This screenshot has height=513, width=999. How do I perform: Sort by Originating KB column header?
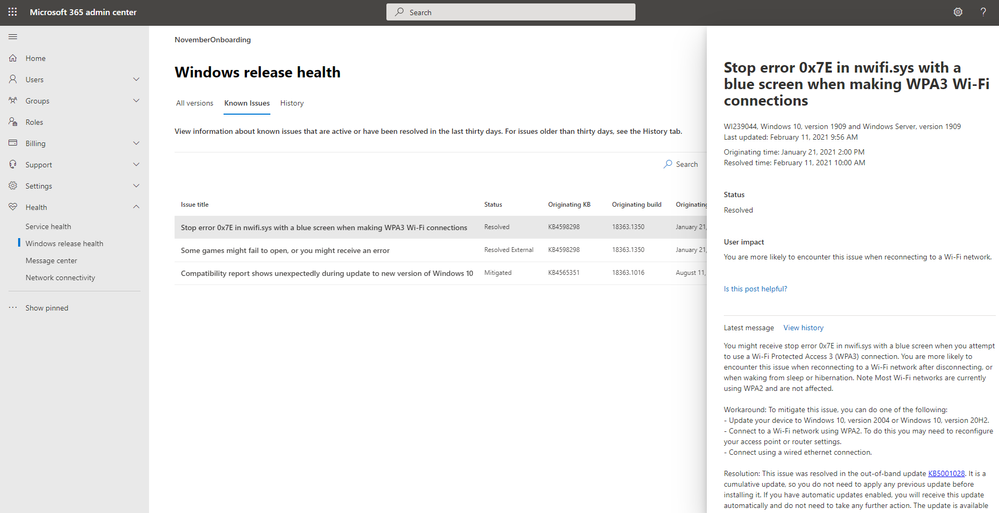pyautogui.click(x=569, y=205)
